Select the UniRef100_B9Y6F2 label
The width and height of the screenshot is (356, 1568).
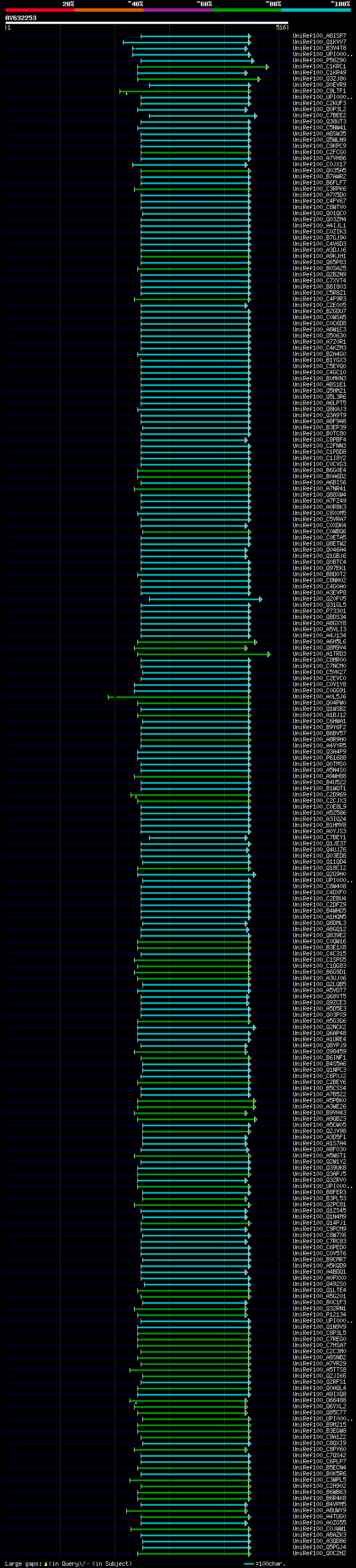point(319,727)
